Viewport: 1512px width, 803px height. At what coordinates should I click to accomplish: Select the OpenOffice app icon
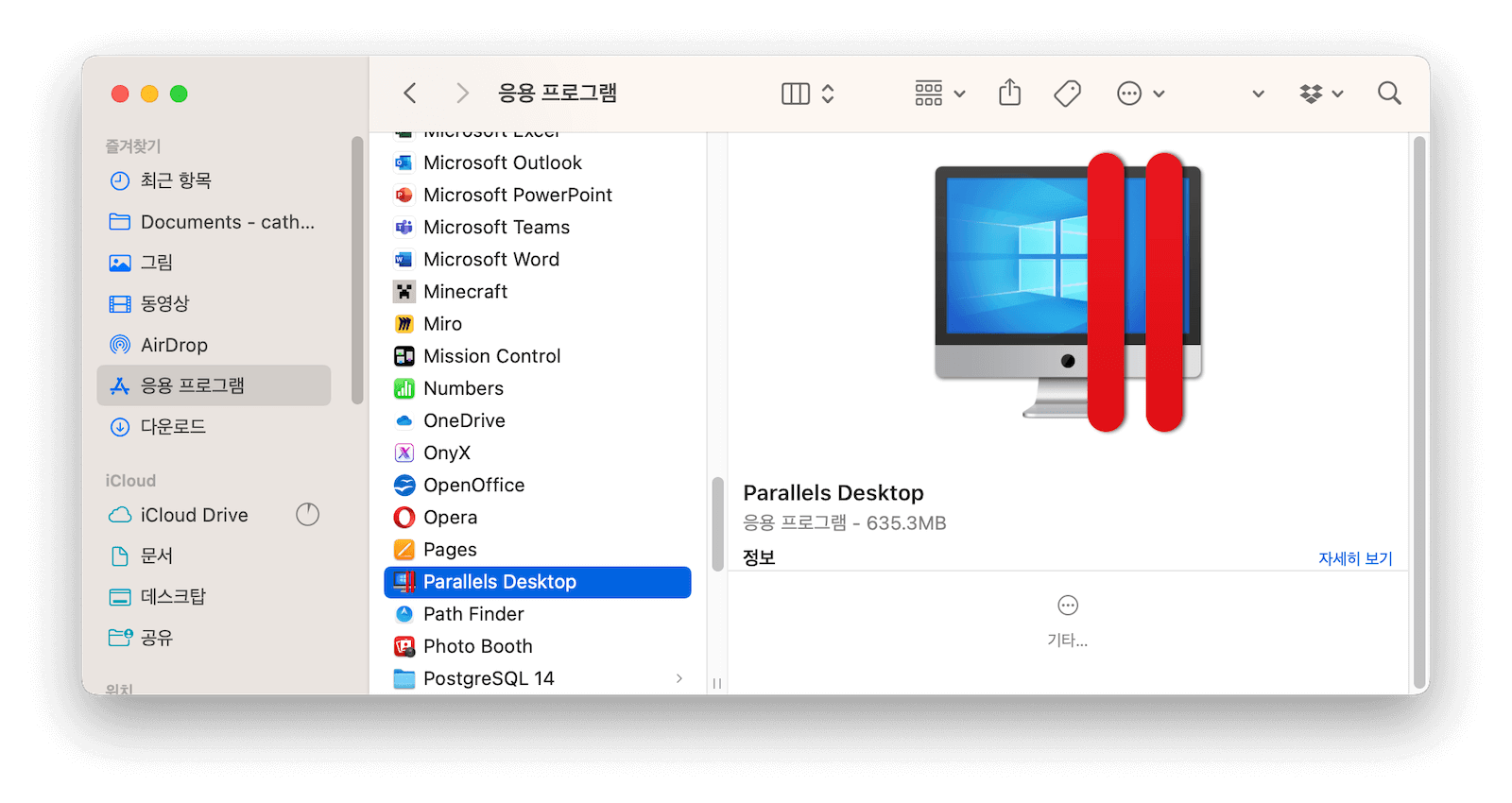pyautogui.click(x=404, y=485)
